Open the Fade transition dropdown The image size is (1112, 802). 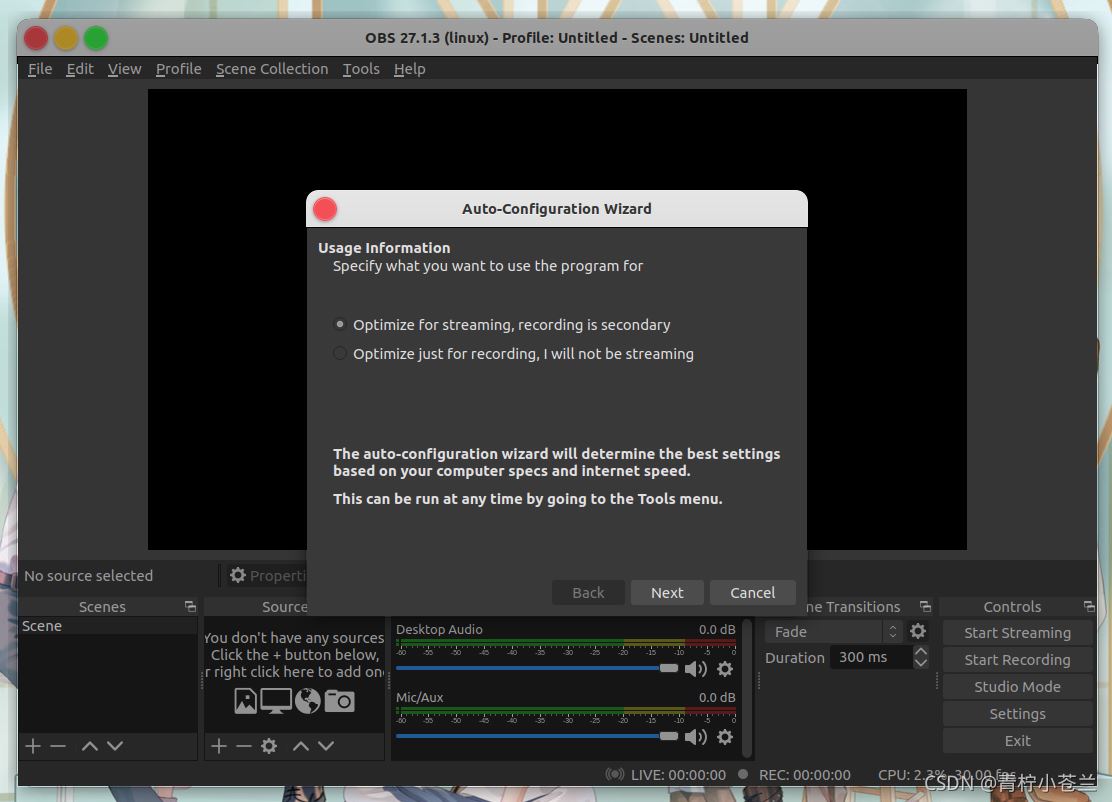833,631
